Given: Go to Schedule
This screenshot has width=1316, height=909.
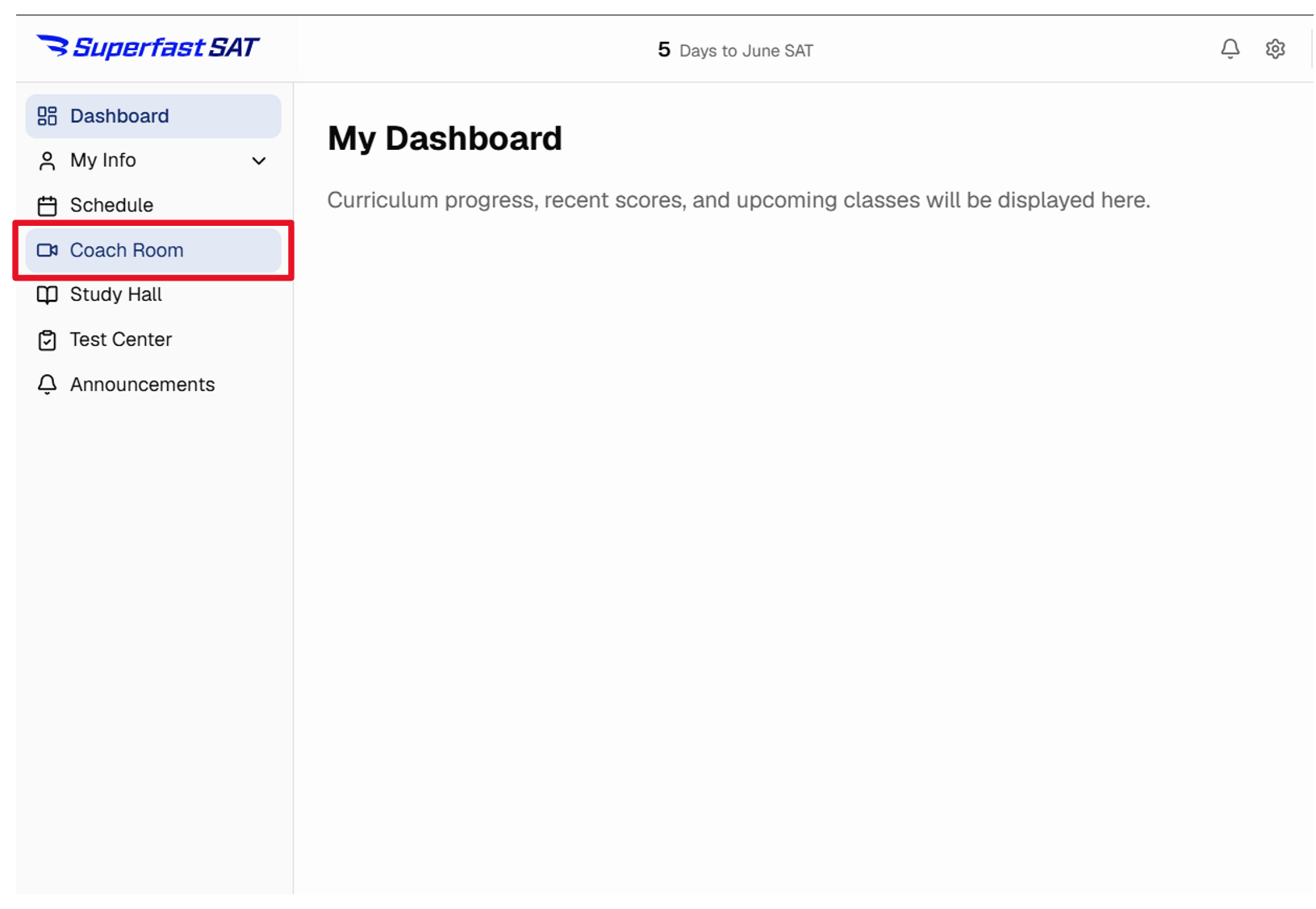Looking at the screenshot, I should click(153, 205).
